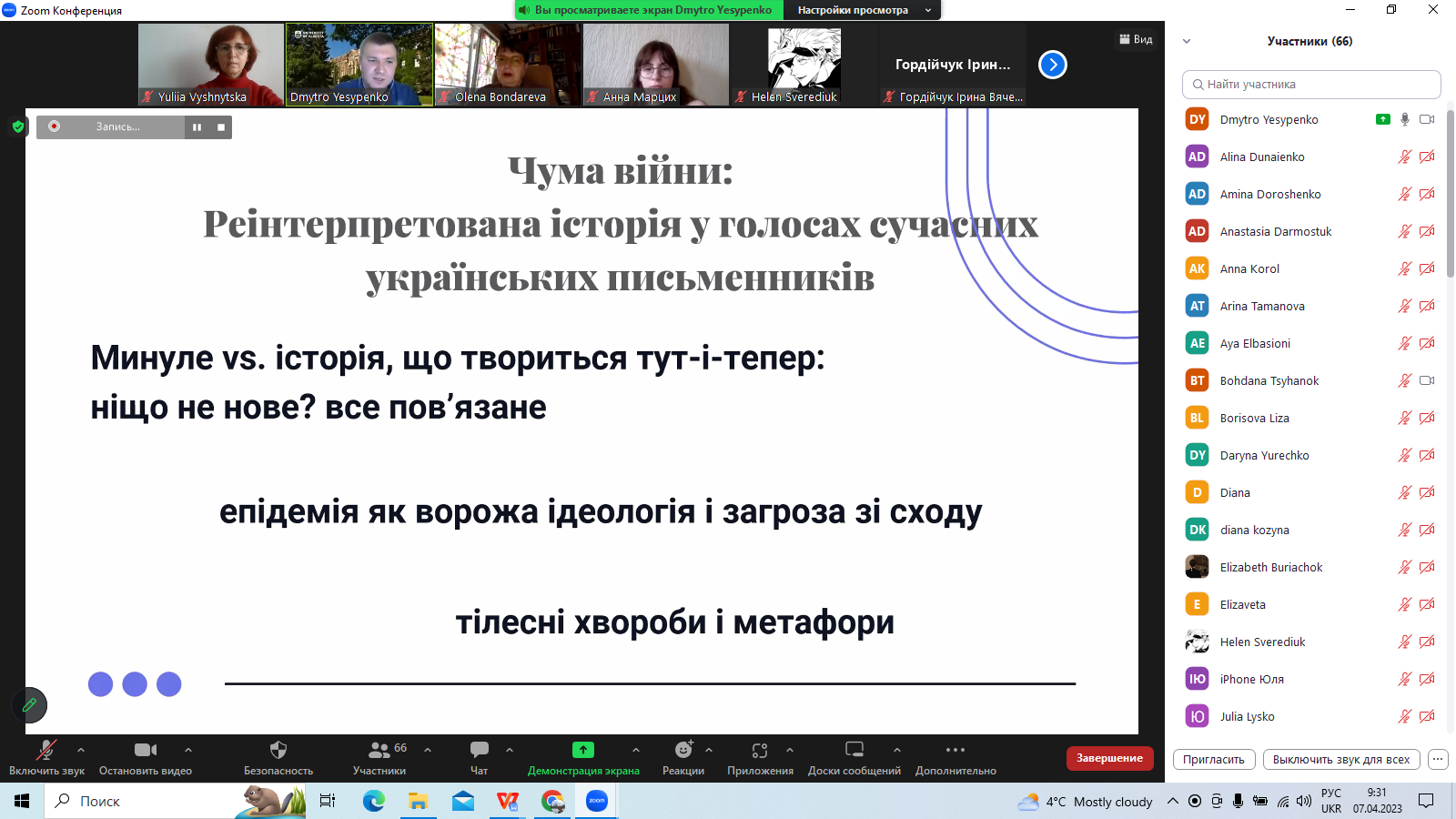
Task: Open the Security (Безопасность) shield icon
Action: (x=278, y=750)
